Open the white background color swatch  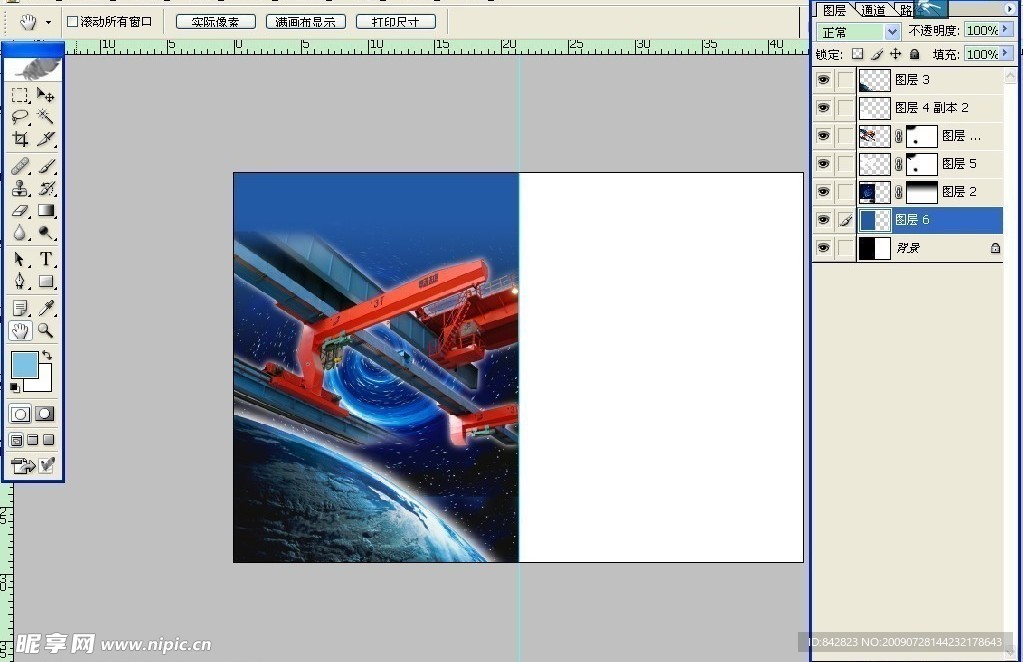pyautogui.click(x=43, y=384)
